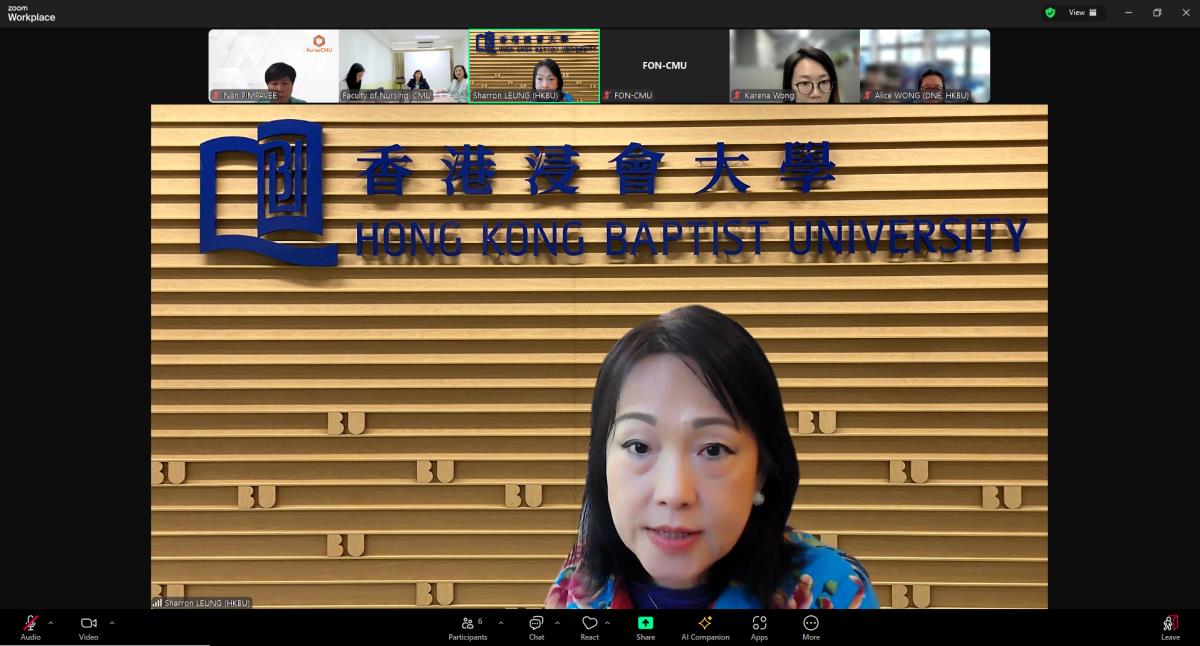Click the Leave meeting button
The width and height of the screenshot is (1200, 646).
(1170, 627)
